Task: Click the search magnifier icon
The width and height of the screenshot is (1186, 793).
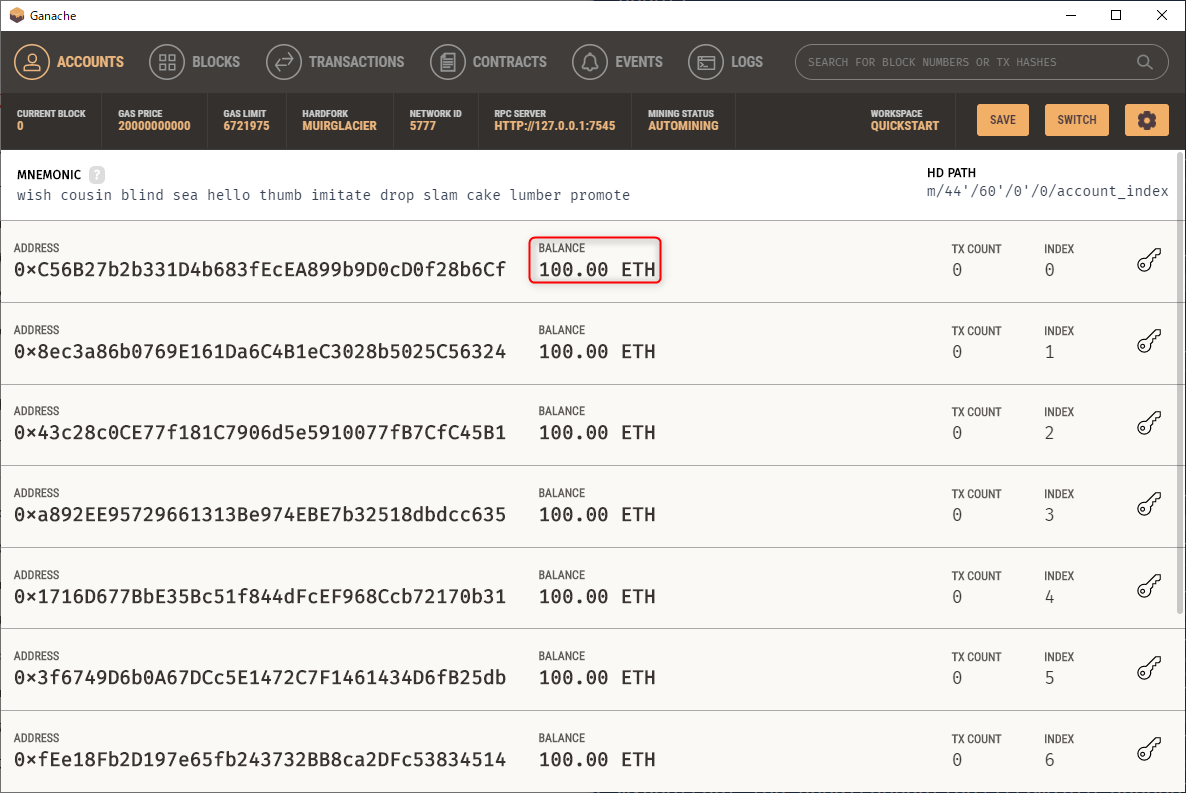Action: (1145, 62)
